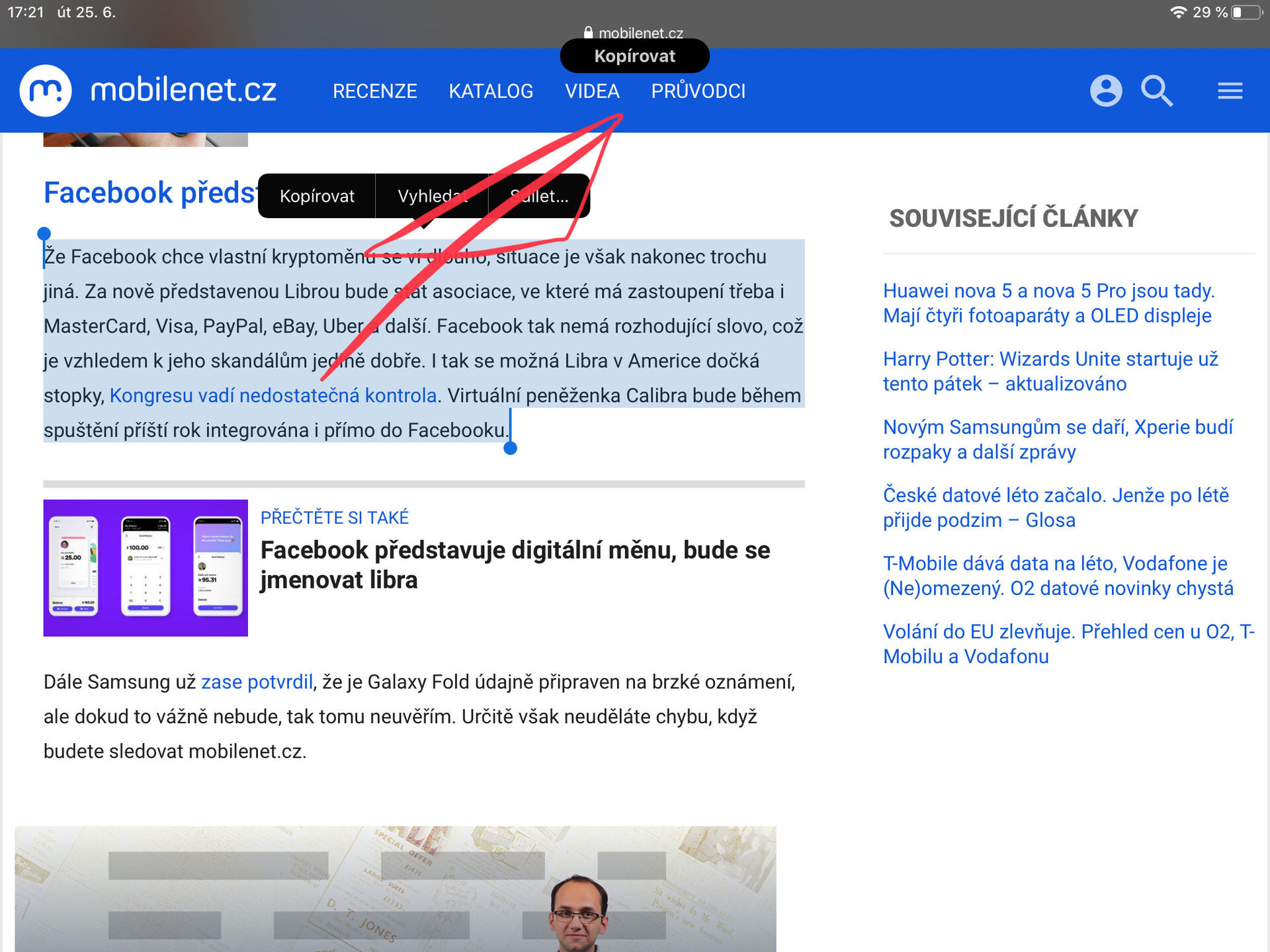Open the Sdílet option
This screenshot has height=952, width=1270.
538,196
